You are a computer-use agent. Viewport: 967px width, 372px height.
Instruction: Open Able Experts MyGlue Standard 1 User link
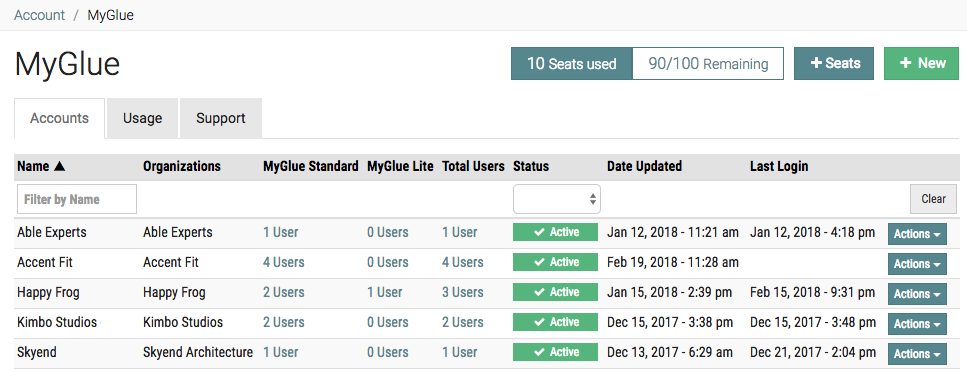pyautogui.click(x=281, y=233)
